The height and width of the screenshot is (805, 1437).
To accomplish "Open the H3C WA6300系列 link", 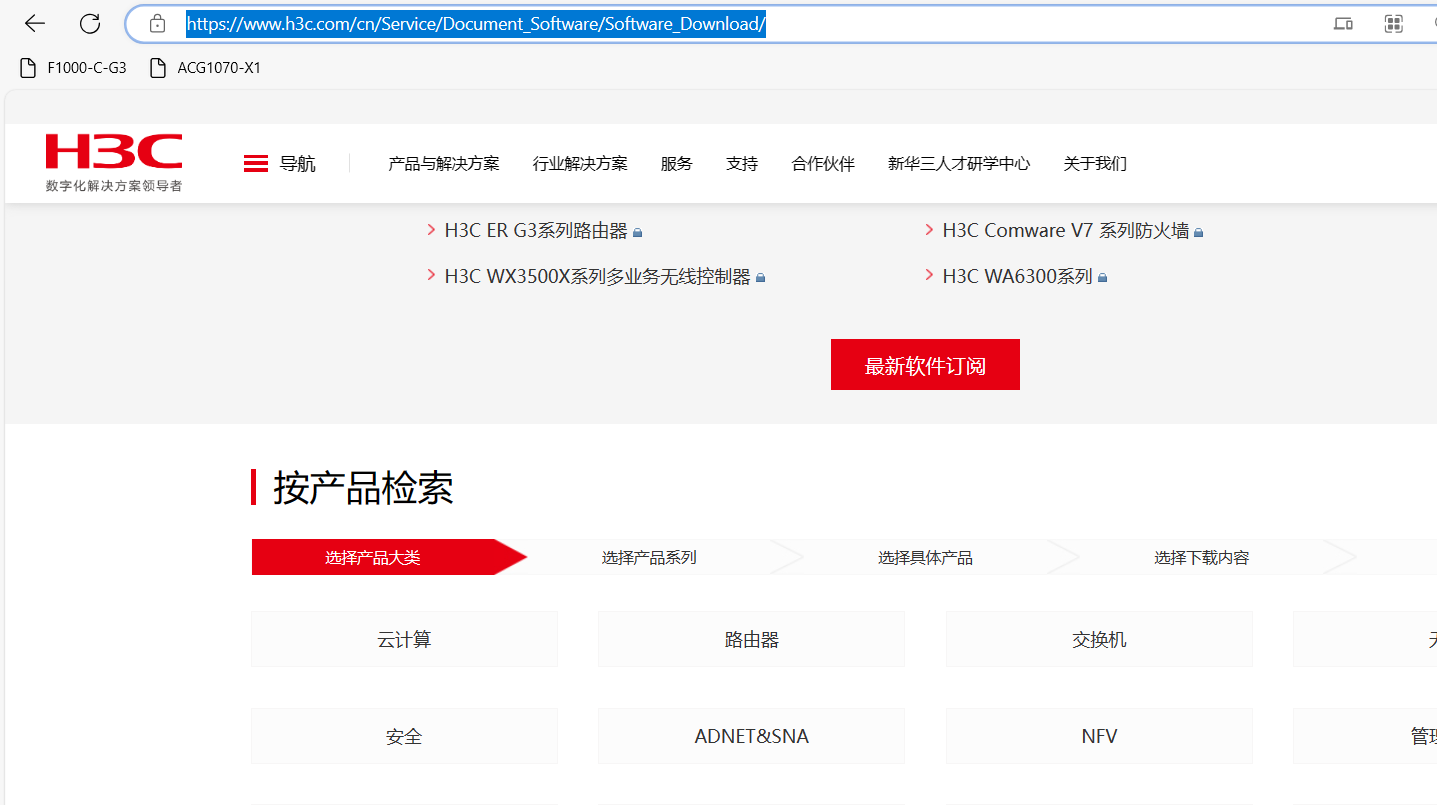I will [x=1017, y=276].
